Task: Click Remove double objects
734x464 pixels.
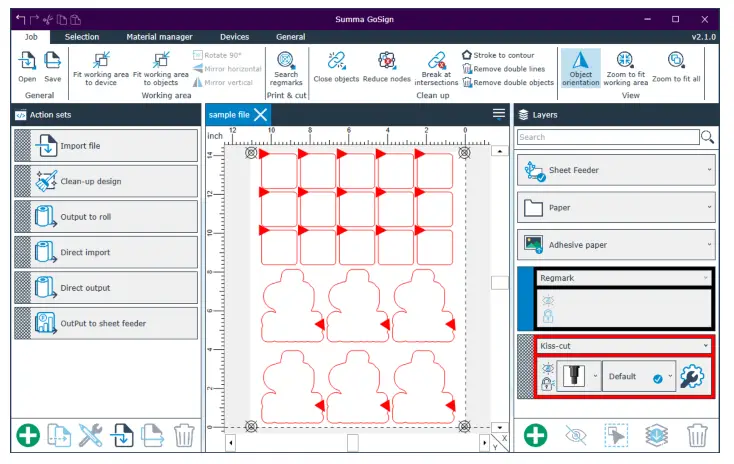Action: (x=508, y=82)
